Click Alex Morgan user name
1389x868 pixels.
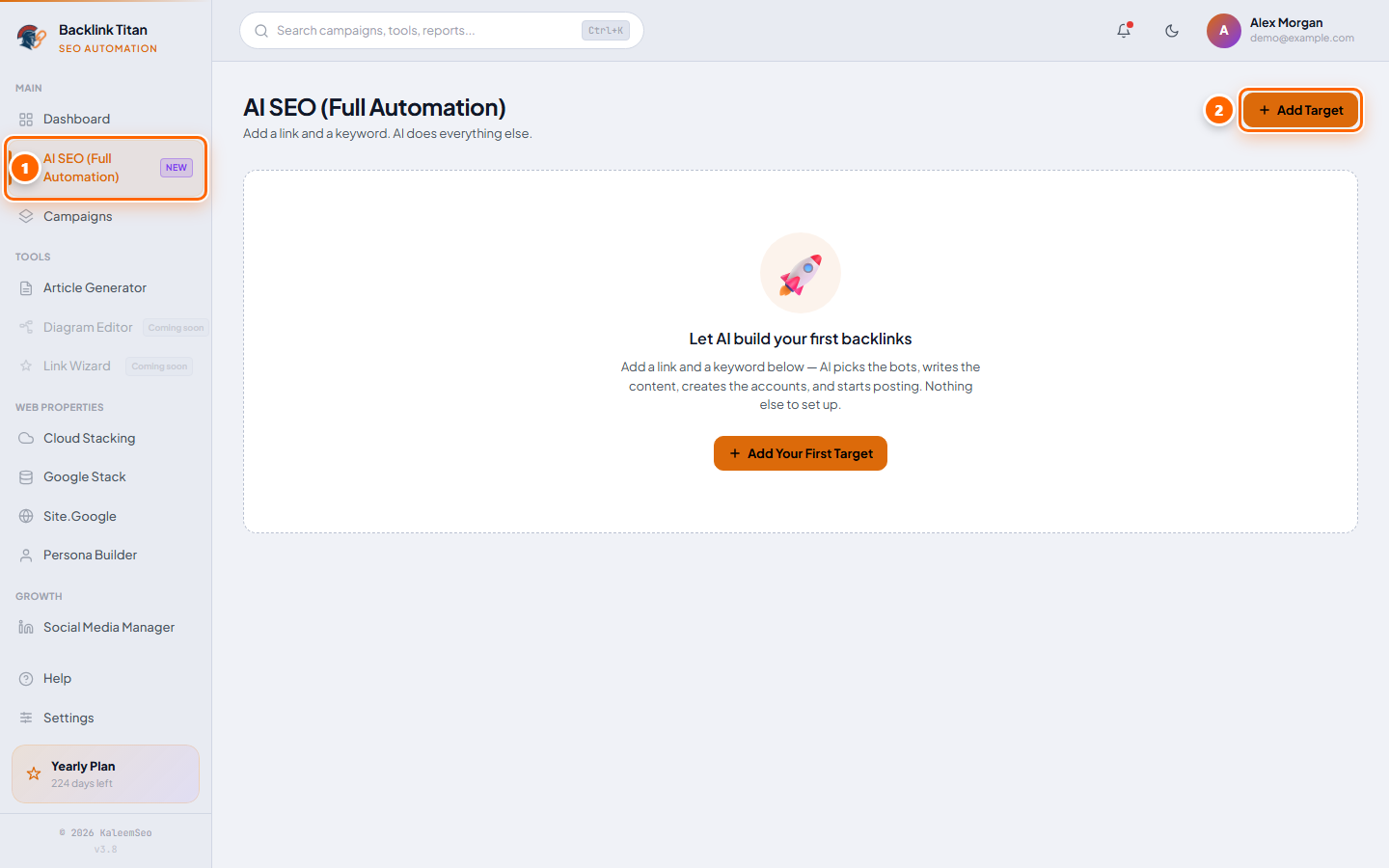(x=1286, y=23)
